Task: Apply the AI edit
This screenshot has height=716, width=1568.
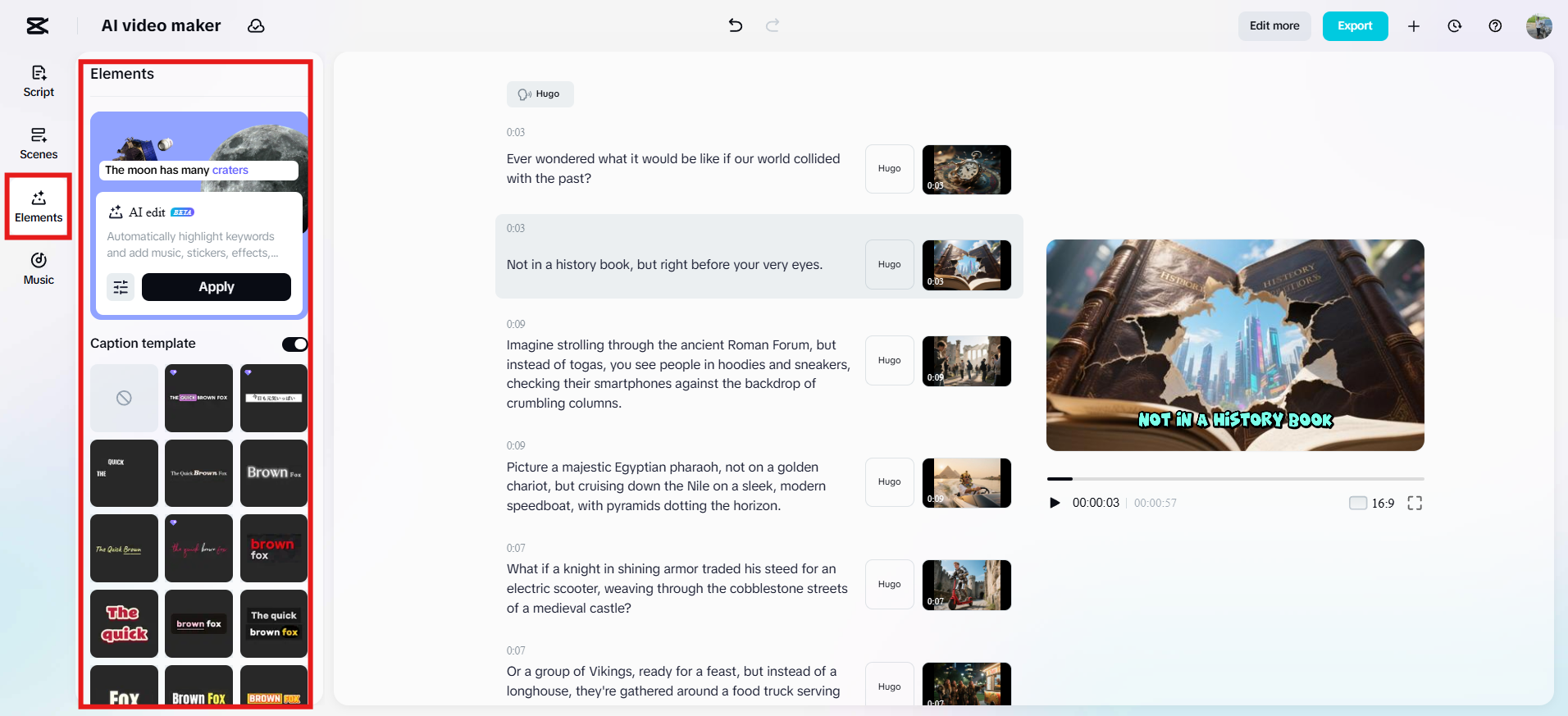Action: pyautogui.click(x=217, y=287)
